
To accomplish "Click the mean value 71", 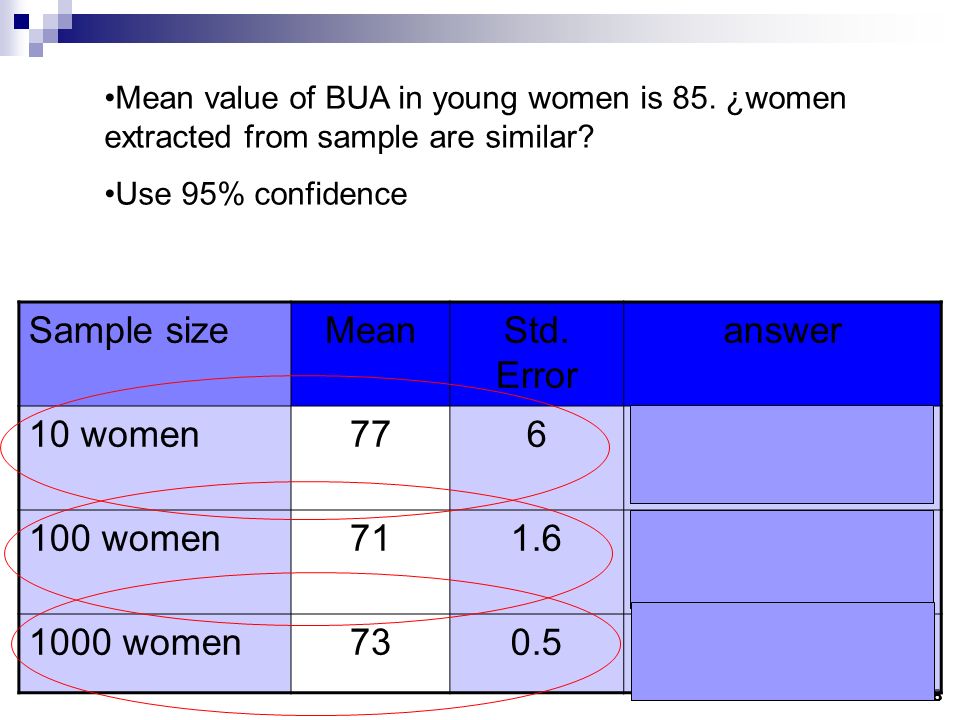I will [370, 539].
